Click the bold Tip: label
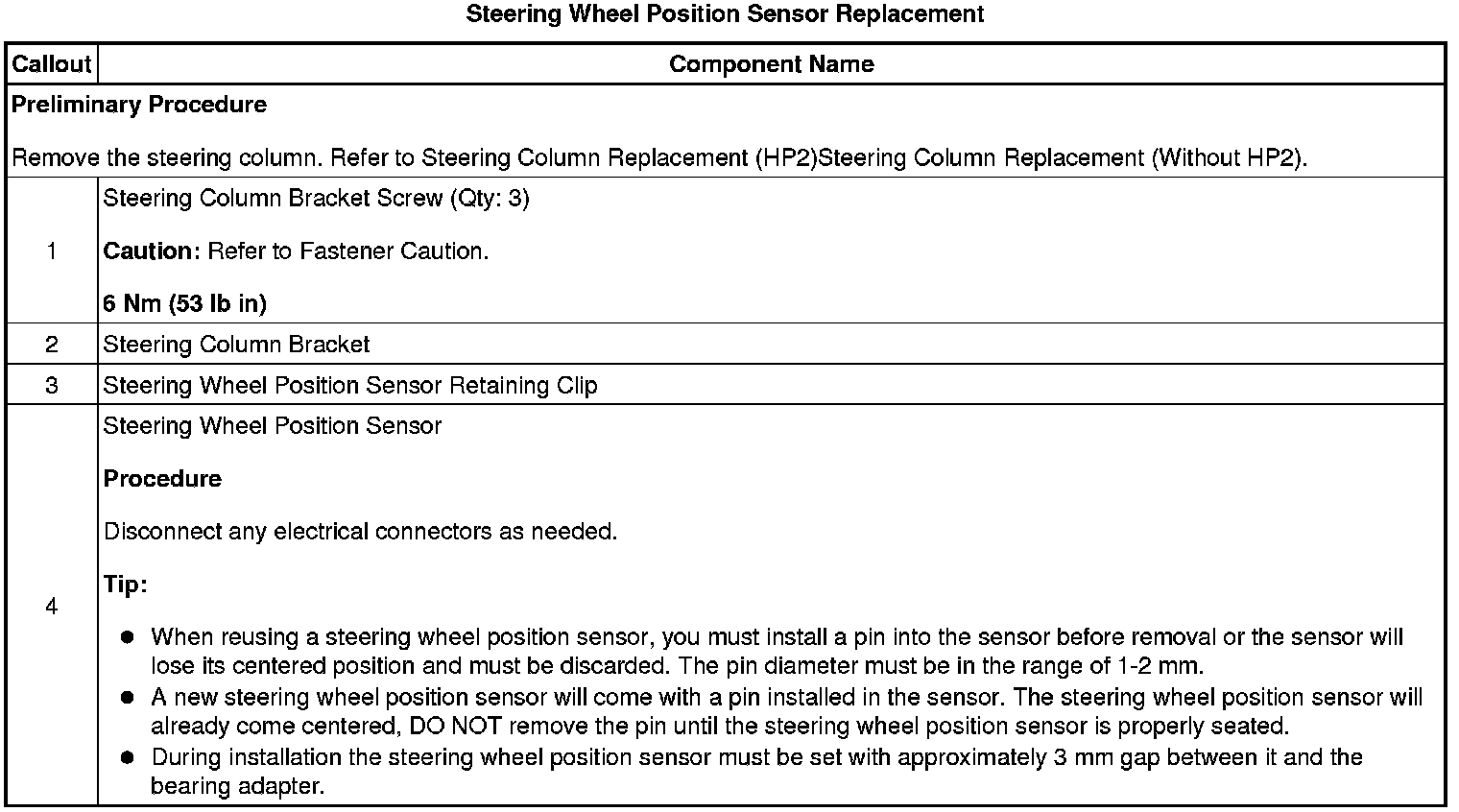 point(125,585)
